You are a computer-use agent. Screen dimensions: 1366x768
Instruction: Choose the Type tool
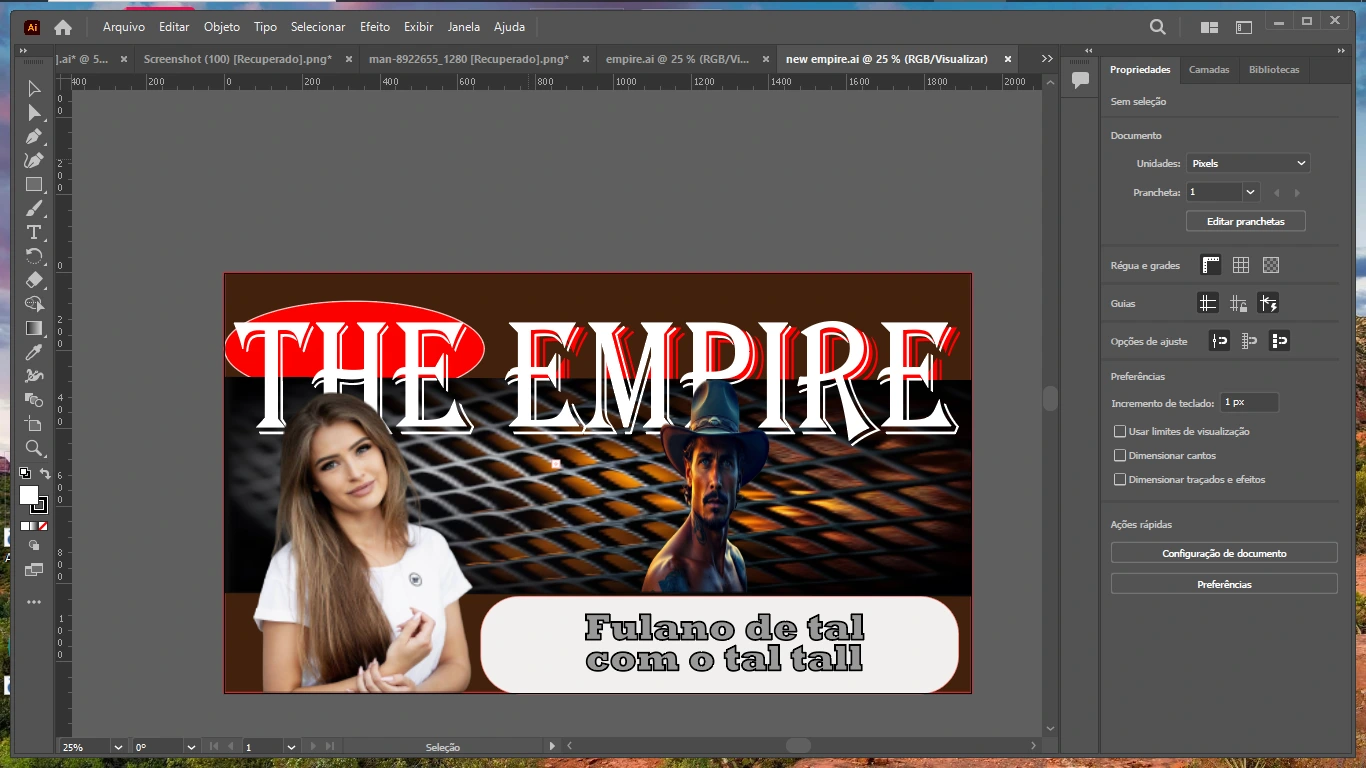coord(34,232)
